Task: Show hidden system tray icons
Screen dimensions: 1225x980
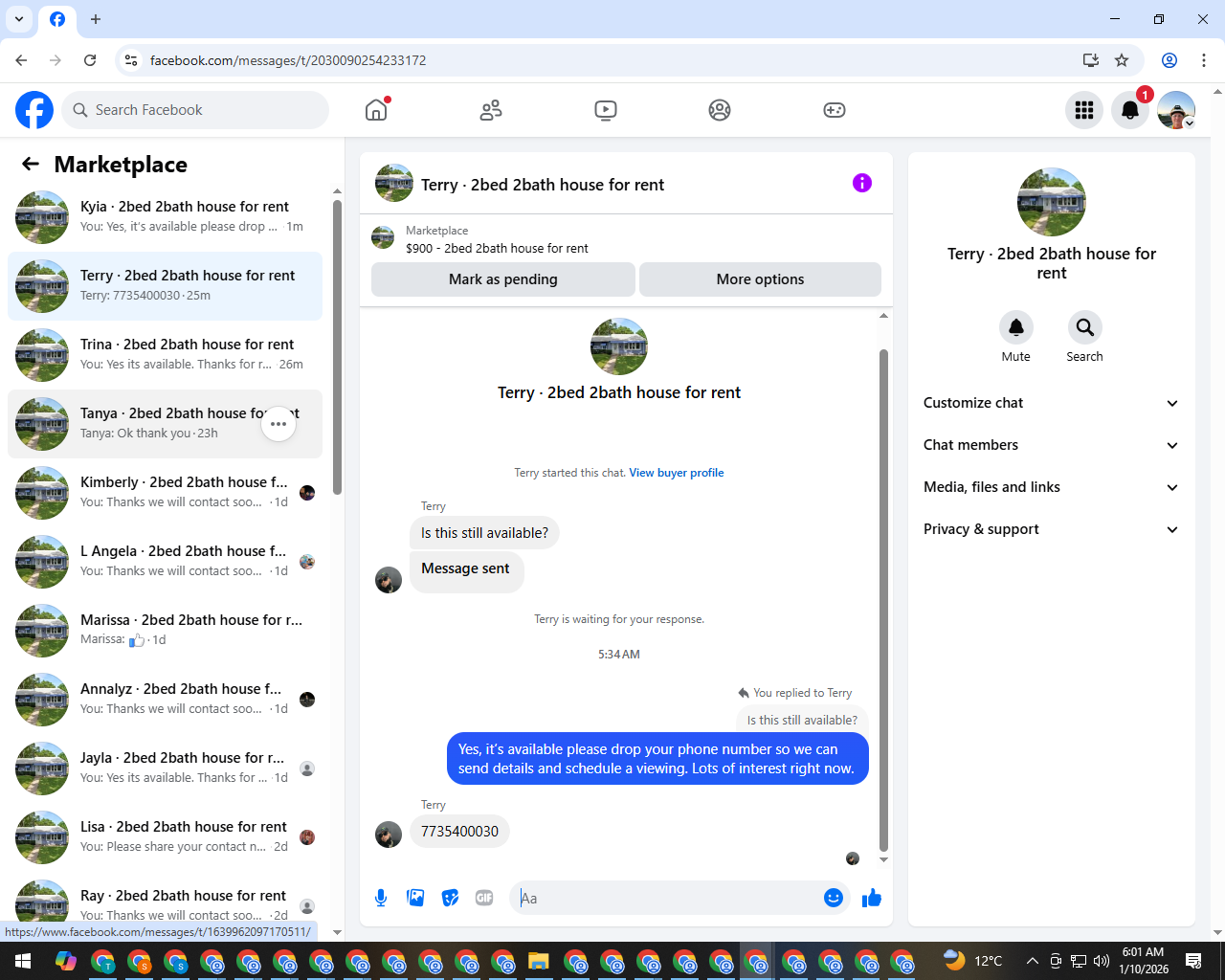Action: pos(1032,961)
